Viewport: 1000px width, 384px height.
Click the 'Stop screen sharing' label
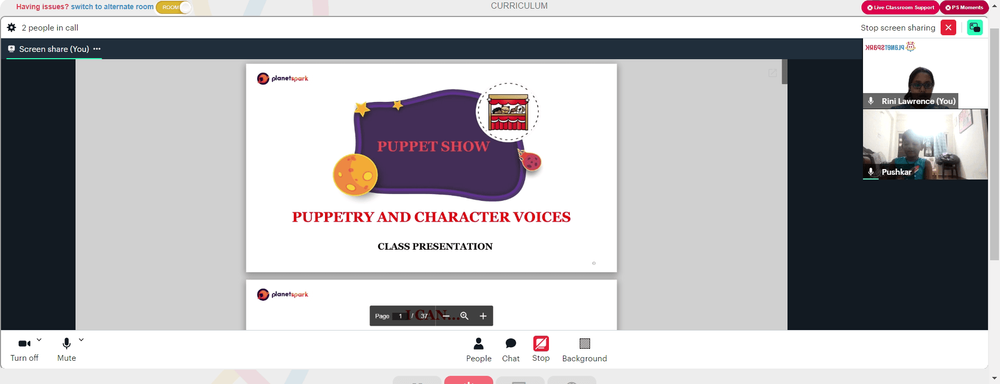coord(897,28)
